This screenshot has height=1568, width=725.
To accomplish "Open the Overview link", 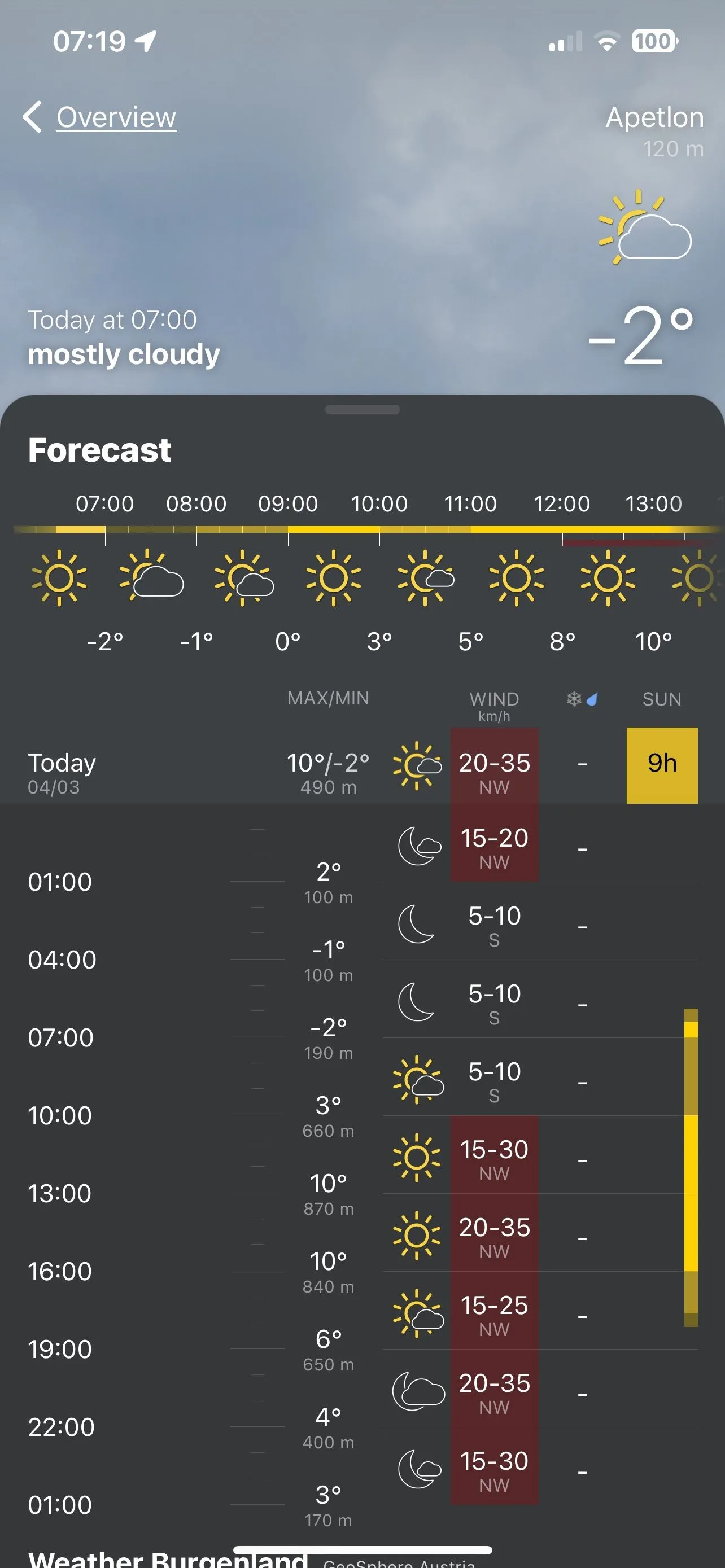I will (116, 117).
